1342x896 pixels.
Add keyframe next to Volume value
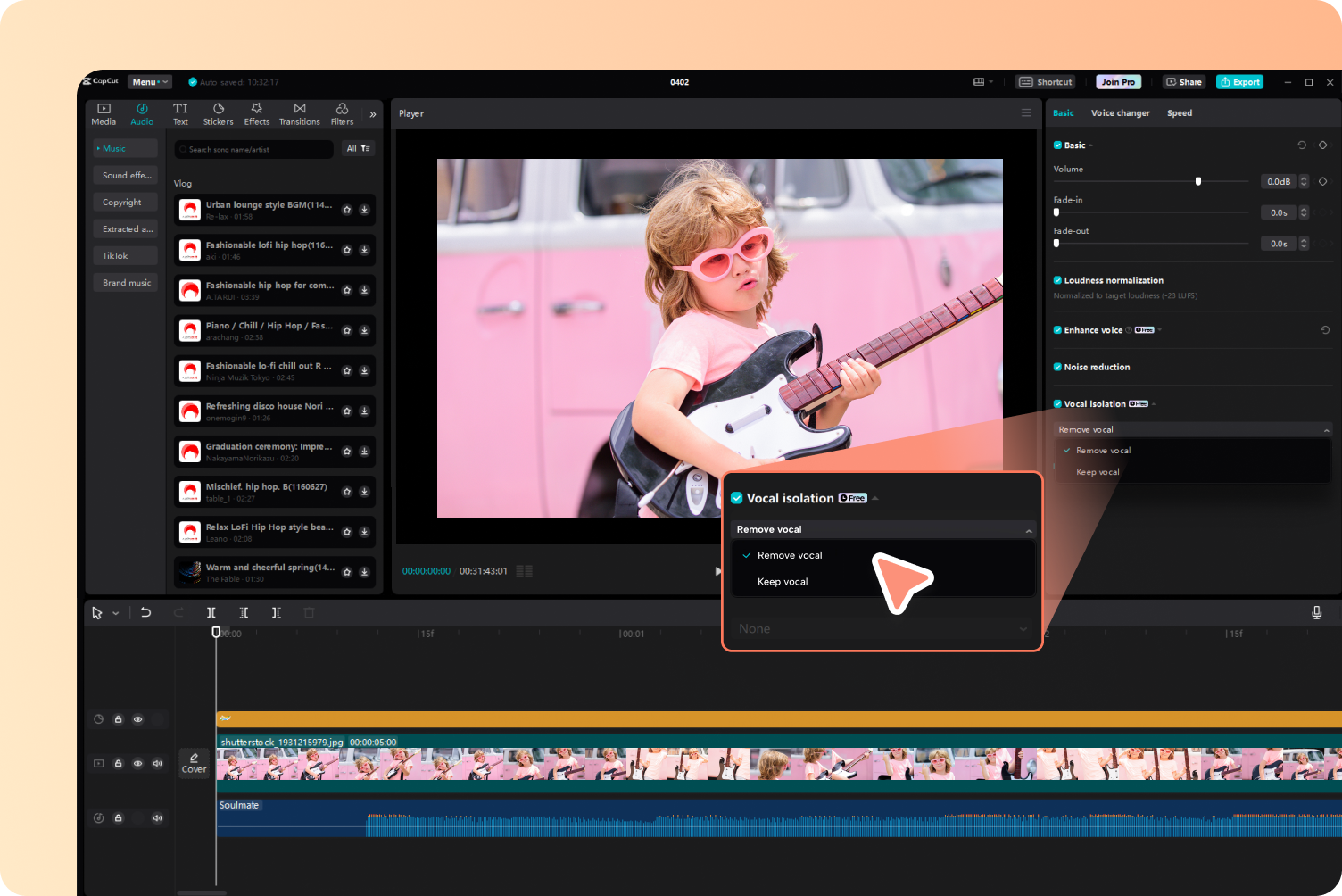tap(1322, 181)
